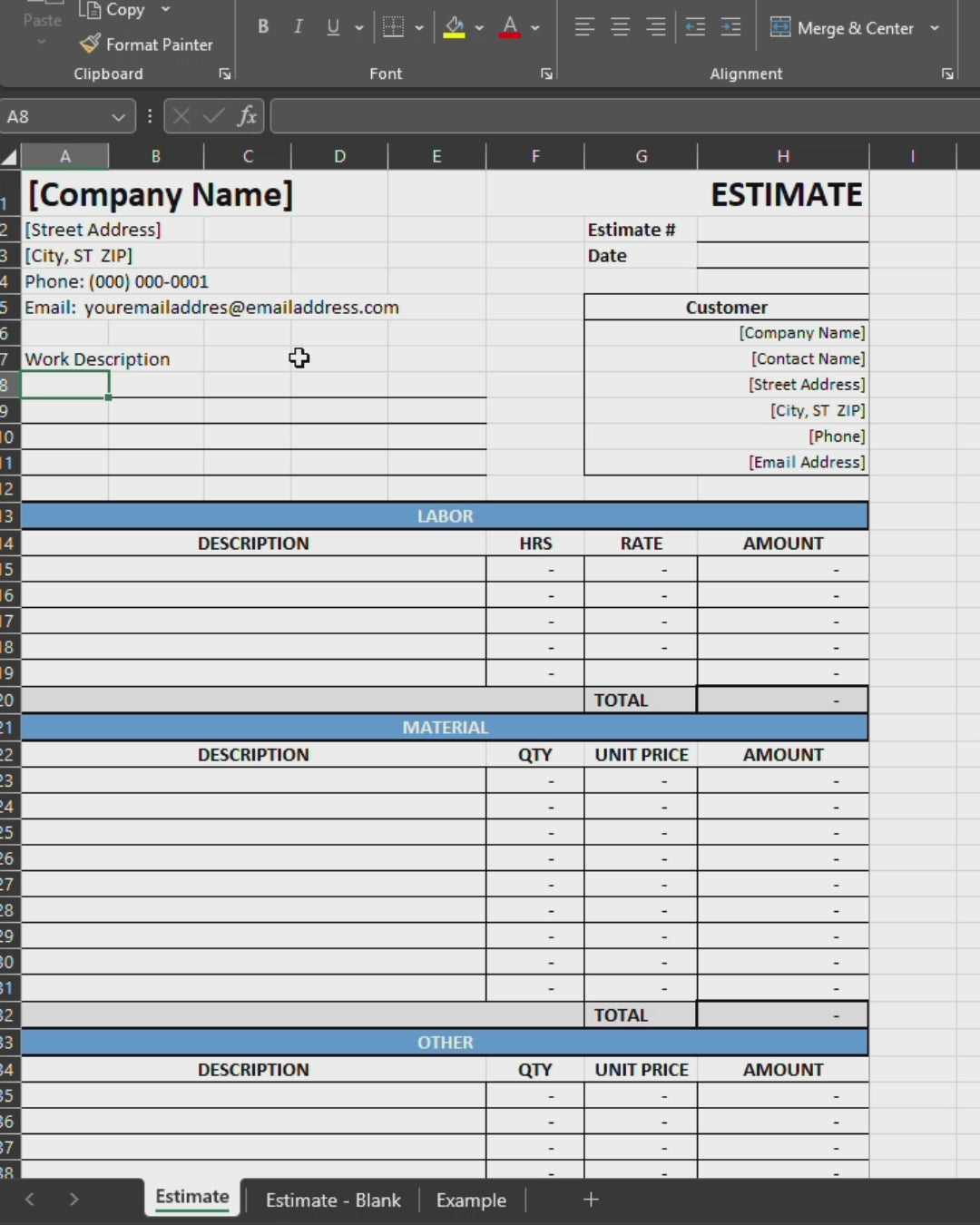This screenshot has height=1225, width=980.
Task: Decrease indent of cell
Action: point(695,27)
